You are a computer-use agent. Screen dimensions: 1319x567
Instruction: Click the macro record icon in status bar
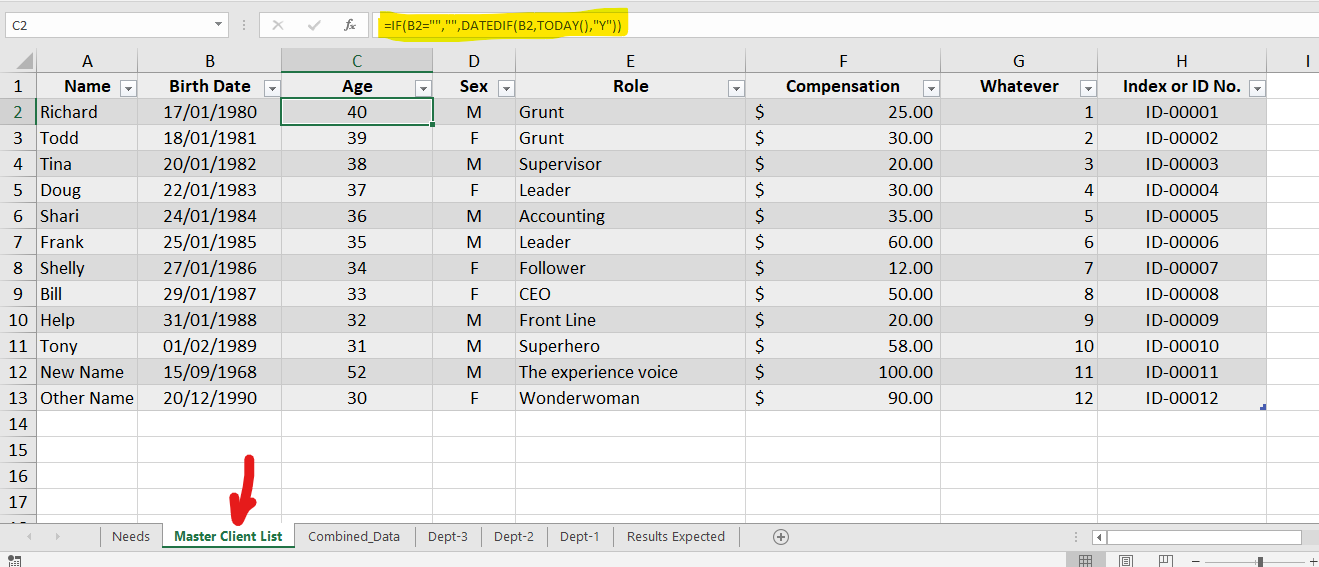click(14, 561)
